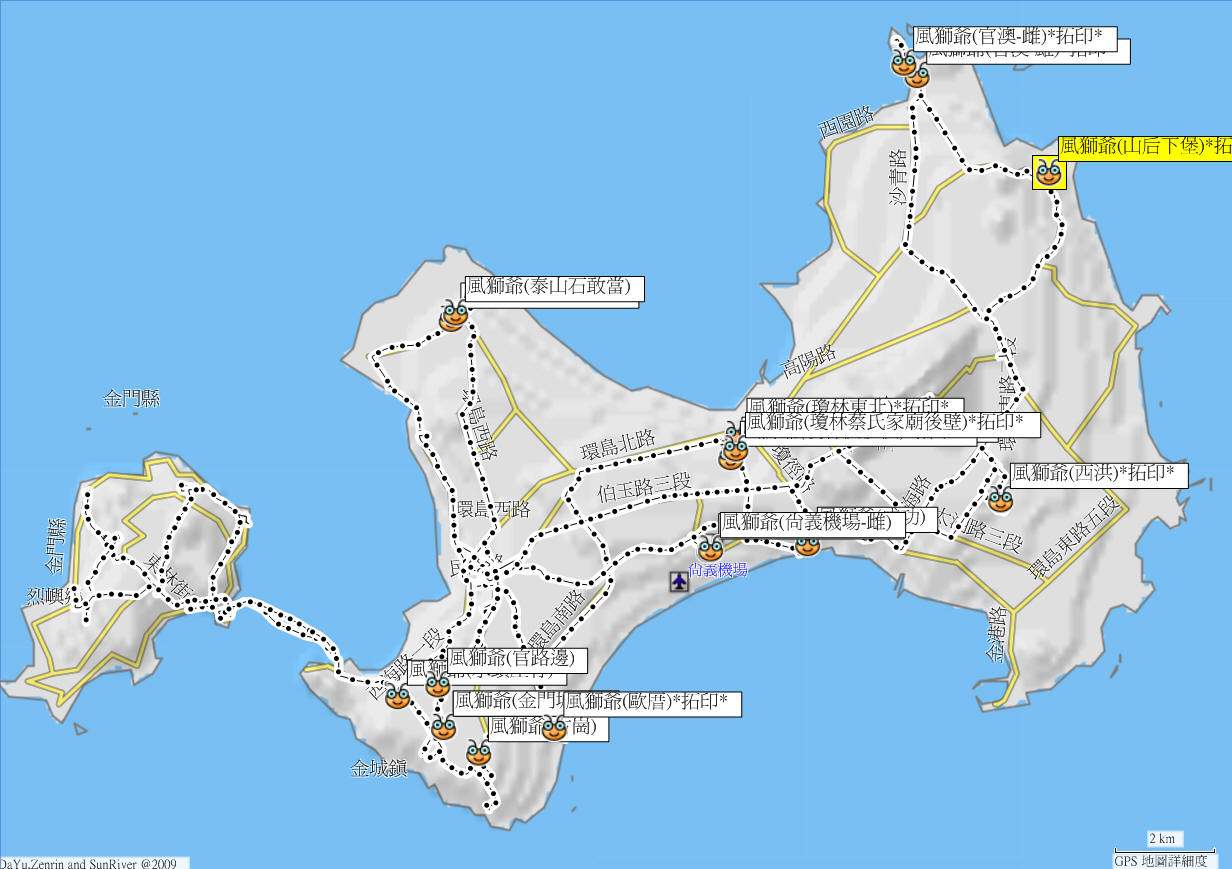Image resolution: width=1232 pixels, height=869 pixels.
Task: Click the 風獅爺(瓊林蔡氏家廟後壁)*拓印* label
Action: coord(892,424)
